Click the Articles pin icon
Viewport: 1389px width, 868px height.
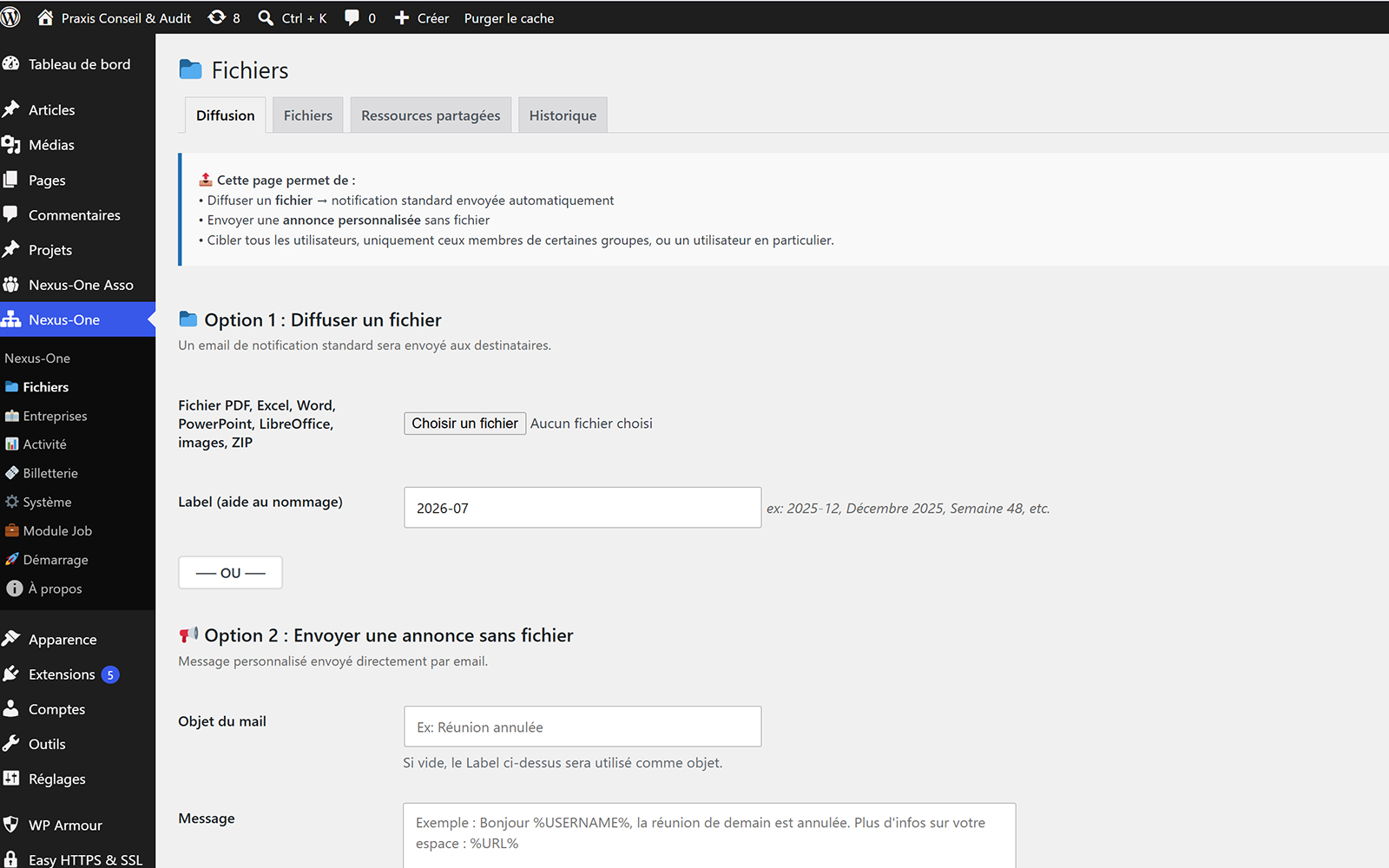(x=11, y=109)
